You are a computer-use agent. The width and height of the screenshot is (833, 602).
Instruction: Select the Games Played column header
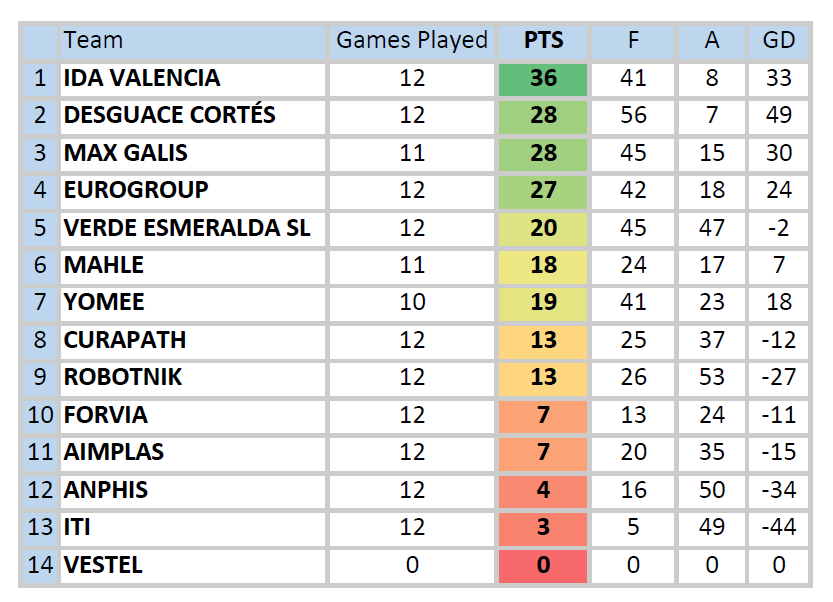point(412,41)
